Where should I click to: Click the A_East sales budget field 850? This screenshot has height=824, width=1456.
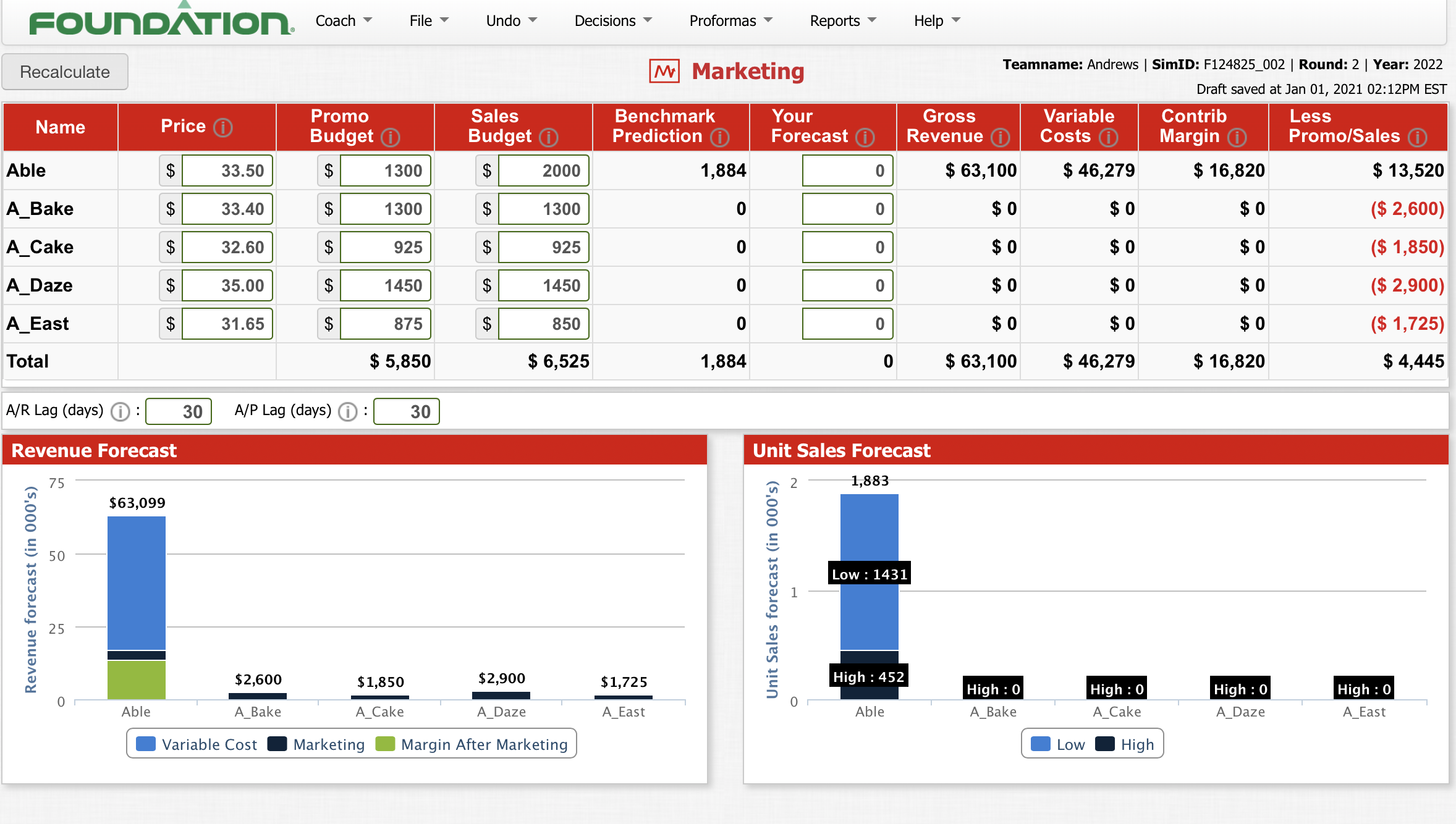[x=543, y=324]
